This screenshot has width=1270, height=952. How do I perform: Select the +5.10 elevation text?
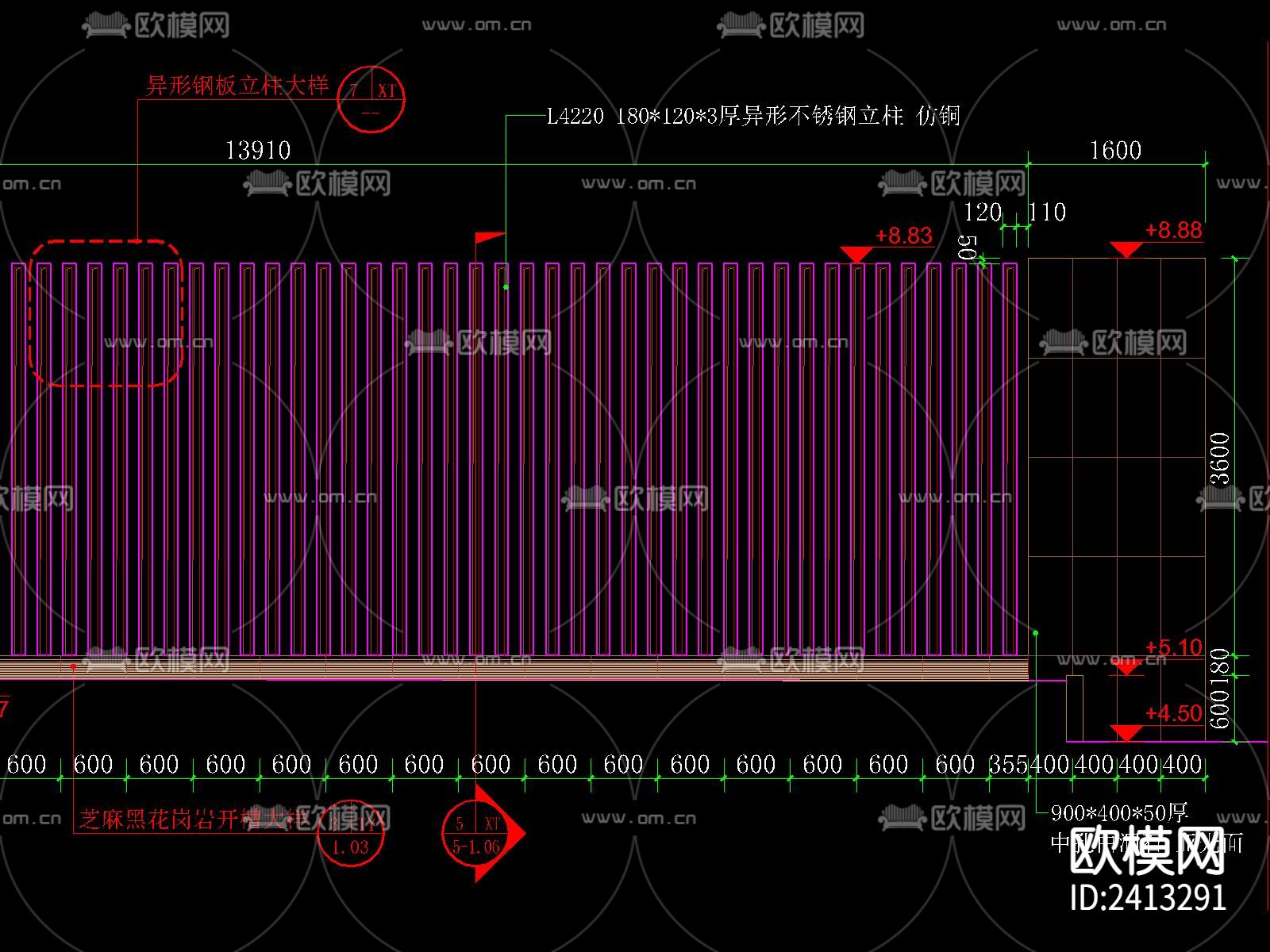point(1173,647)
